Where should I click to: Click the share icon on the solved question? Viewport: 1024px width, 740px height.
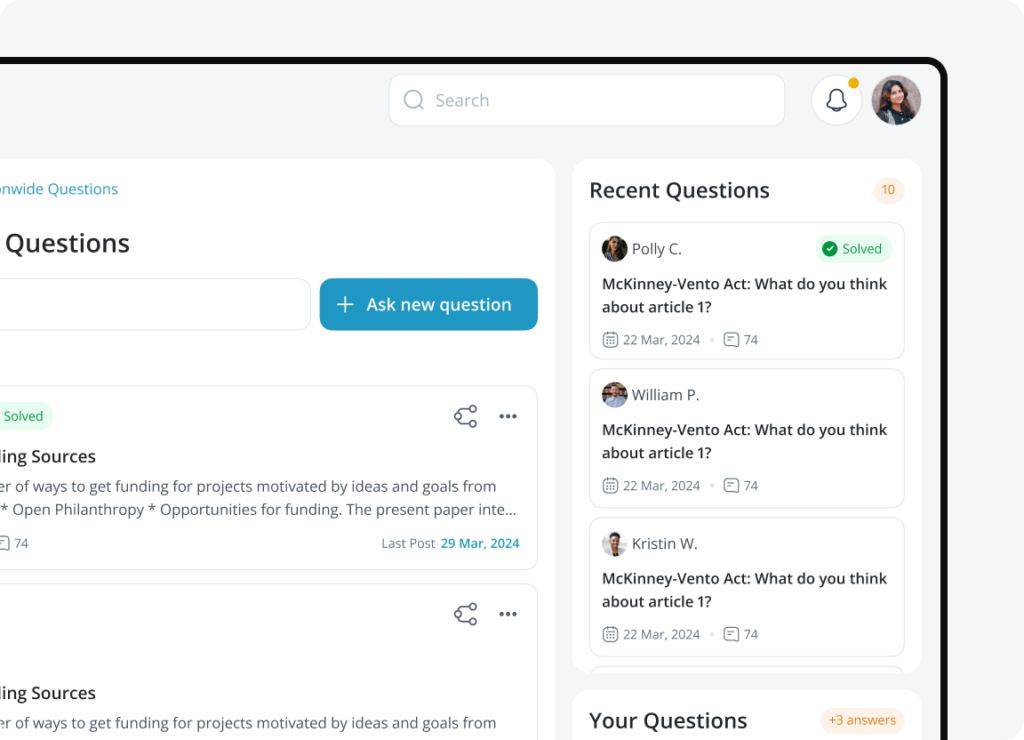(x=465, y=415)
